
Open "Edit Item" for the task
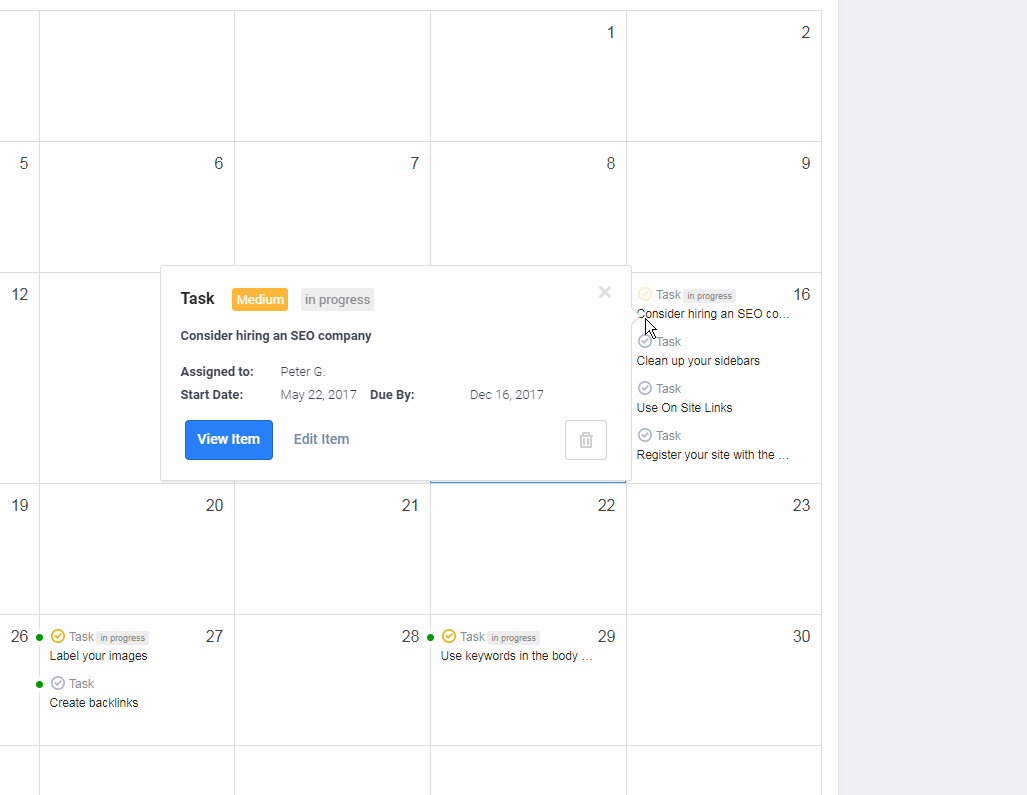coord(321,439)
